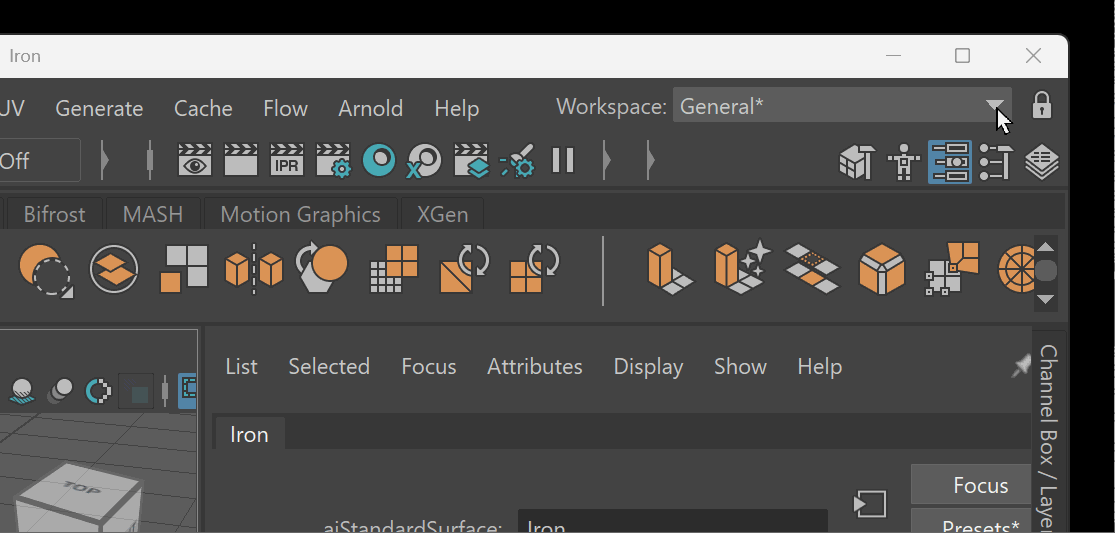This screenshot has height=533, width=1115.
Task: Open the Arnold menu
Action: (x=370, y=108)
